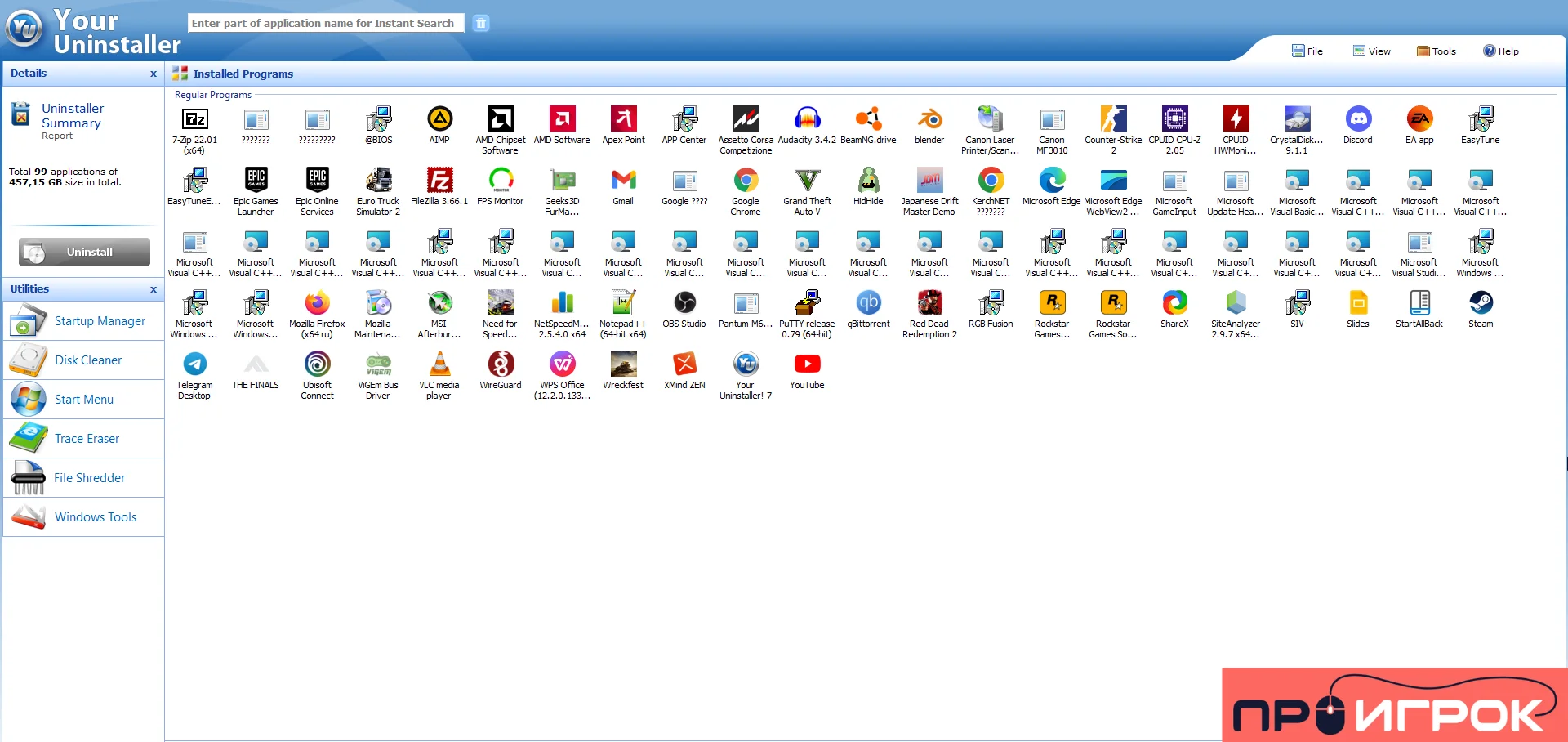
Task: Select the Mozilla Firefox (x64 ru) icon
Action: pos(317,303)
